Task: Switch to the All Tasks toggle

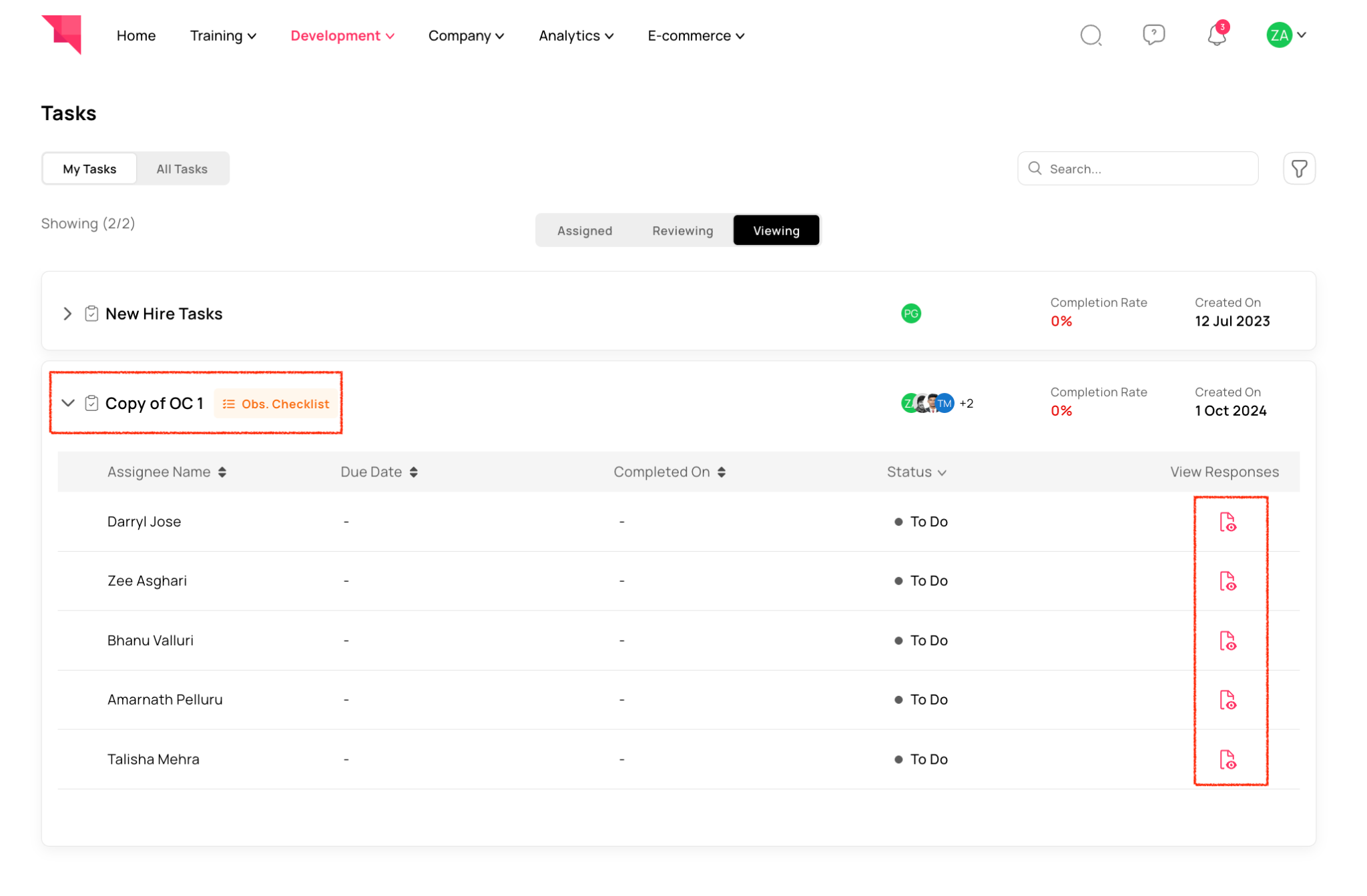Action: pyautogui.click(x=182, y=169)
